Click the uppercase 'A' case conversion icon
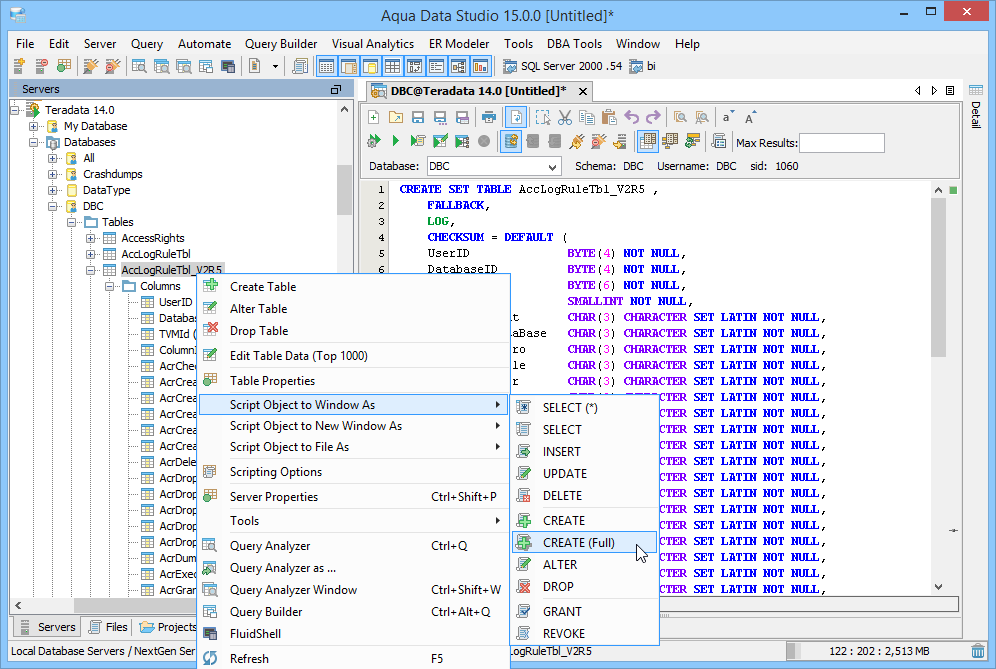The image size is (996, 669). coord(750,118)
